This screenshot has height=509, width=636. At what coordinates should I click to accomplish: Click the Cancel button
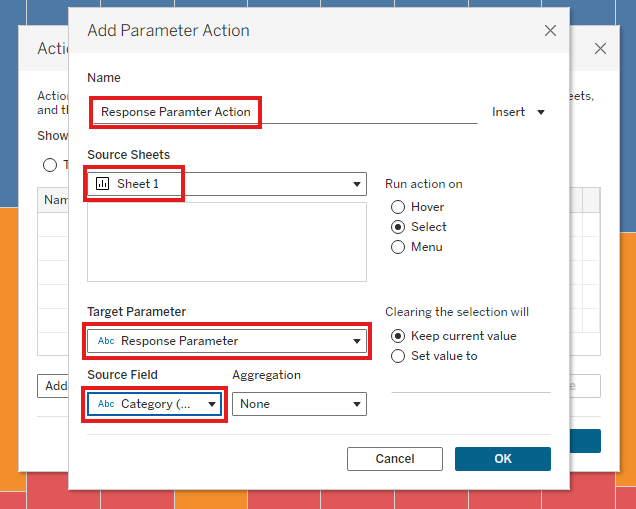coord(395,459)
